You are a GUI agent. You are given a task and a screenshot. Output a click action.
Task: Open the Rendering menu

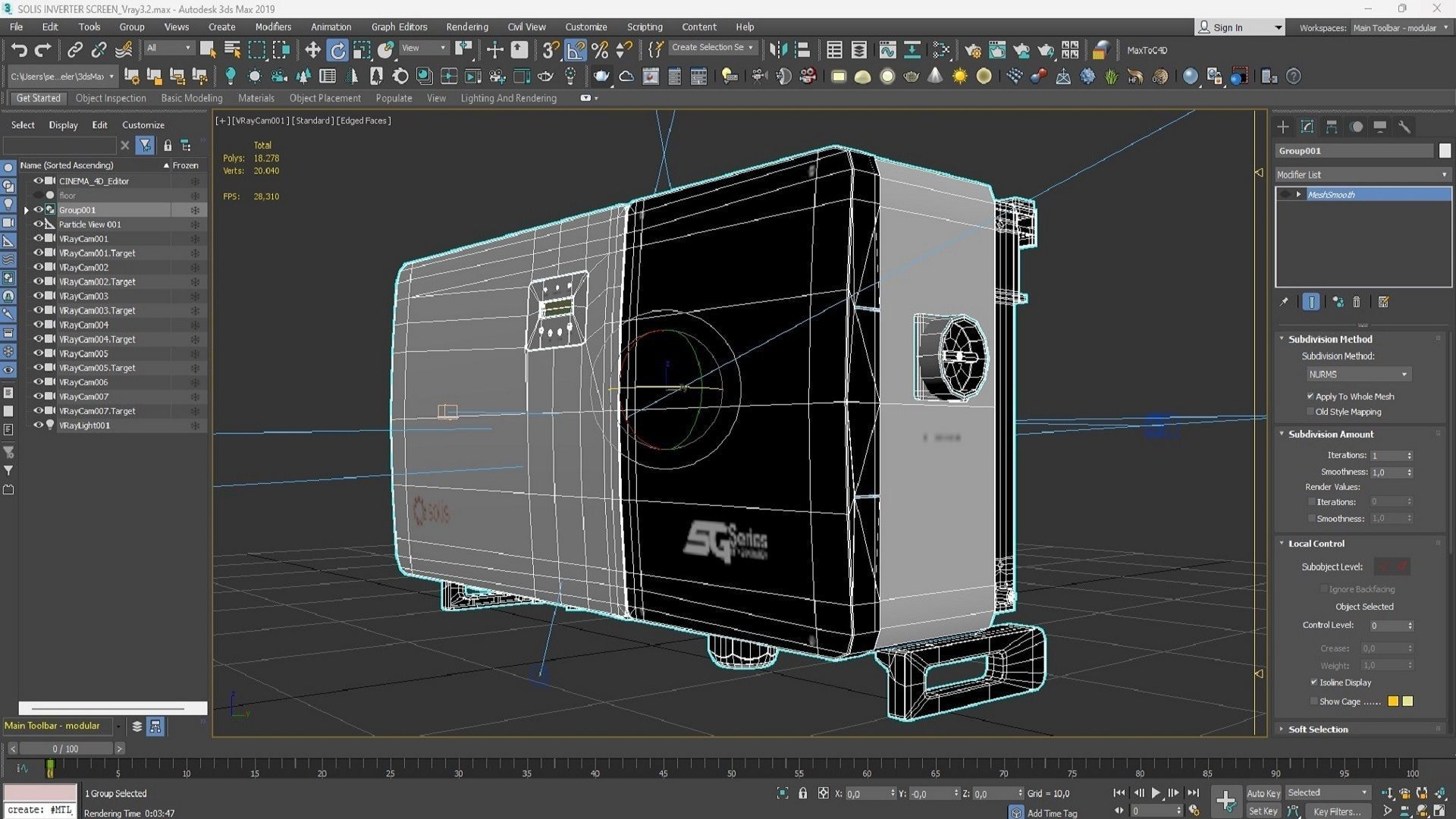(466, 27)
